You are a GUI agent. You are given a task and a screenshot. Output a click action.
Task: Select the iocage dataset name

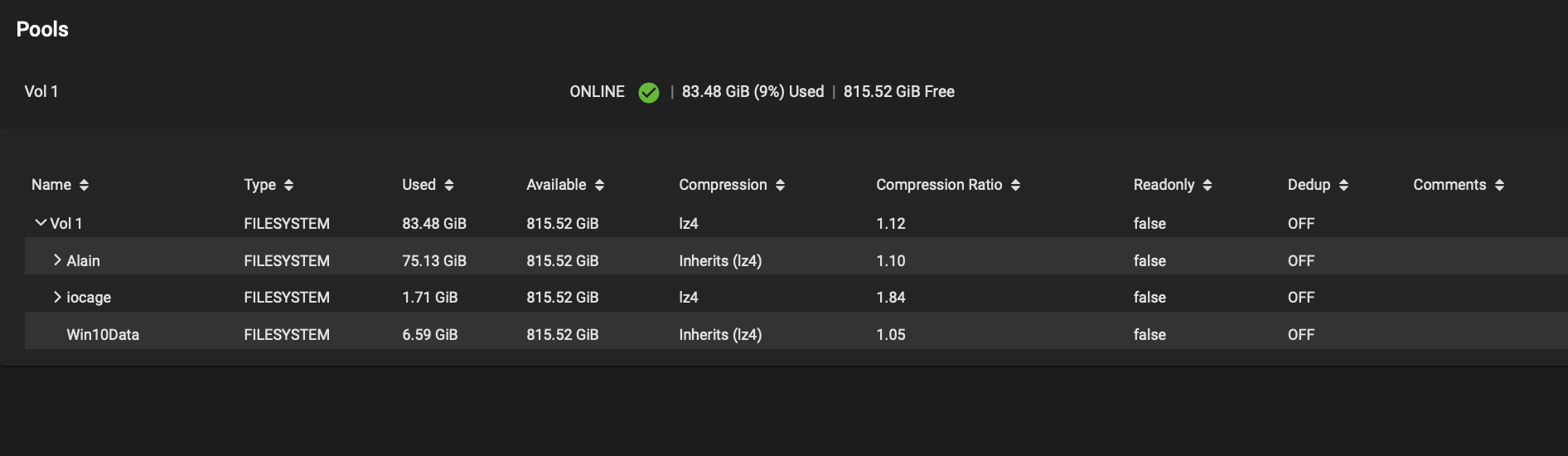89,298
